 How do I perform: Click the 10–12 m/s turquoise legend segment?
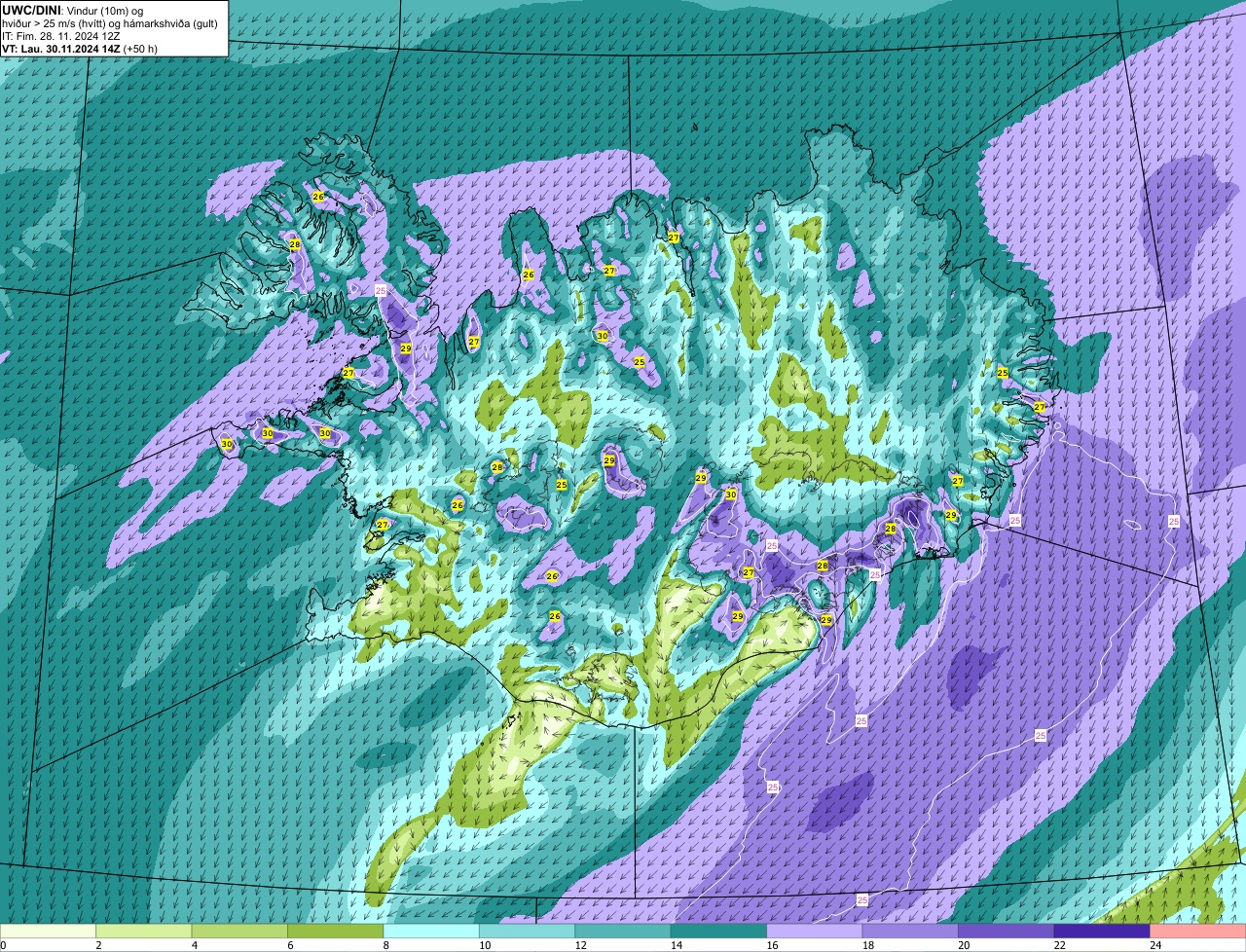(x=528, y=931)
